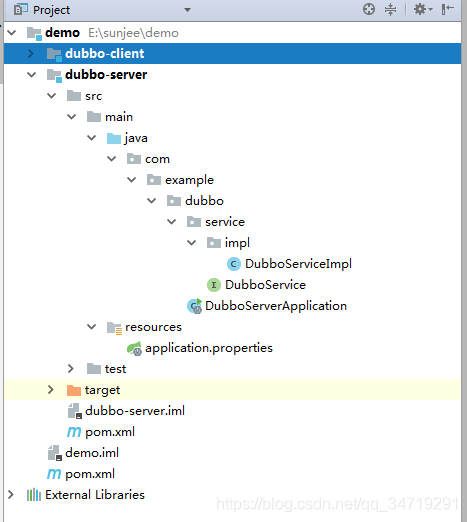Collapse the java source folder
Screen dimensions: 467x522
click(x=92, y=138)
